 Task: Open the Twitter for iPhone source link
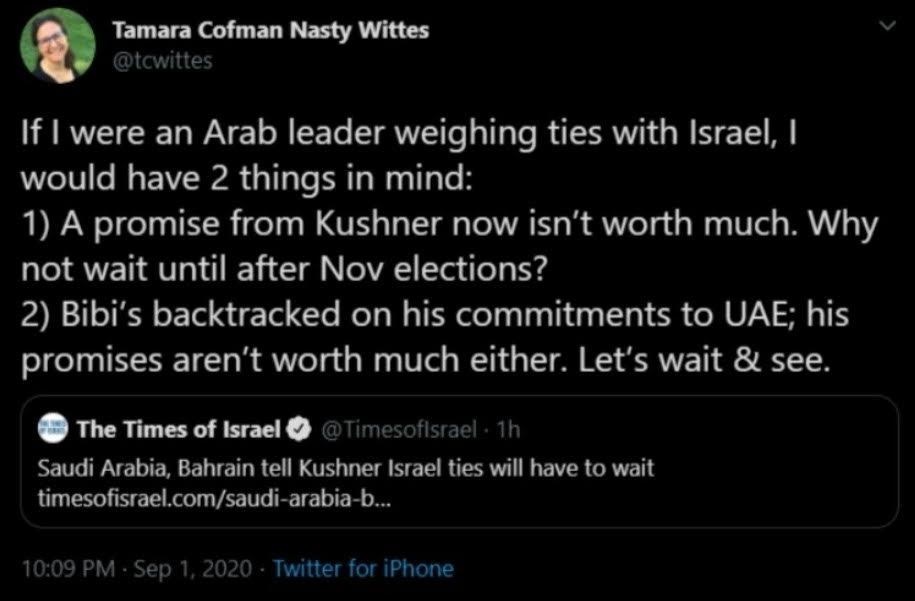[363, 568]
